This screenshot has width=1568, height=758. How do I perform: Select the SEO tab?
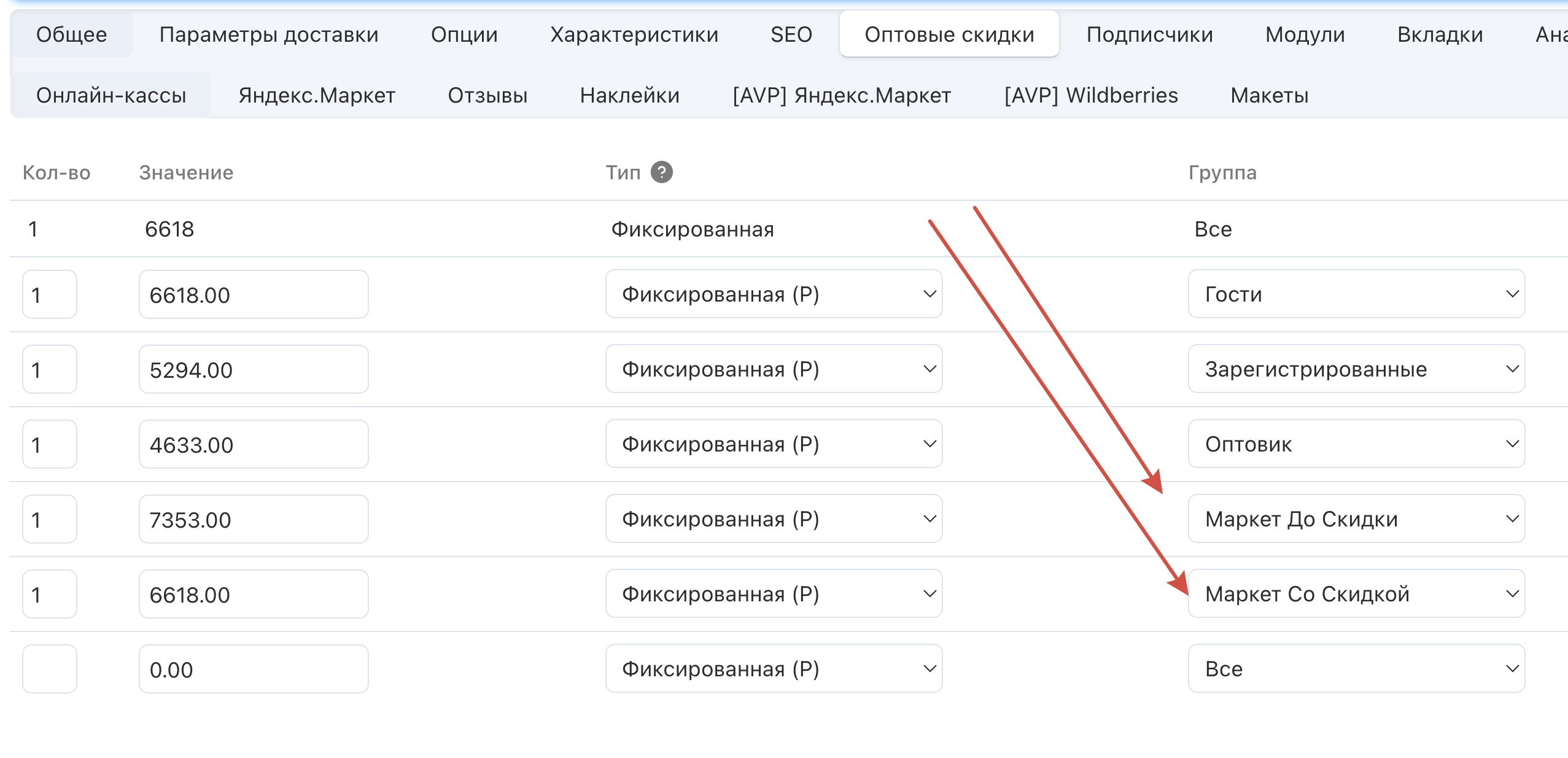click(791, 34)
